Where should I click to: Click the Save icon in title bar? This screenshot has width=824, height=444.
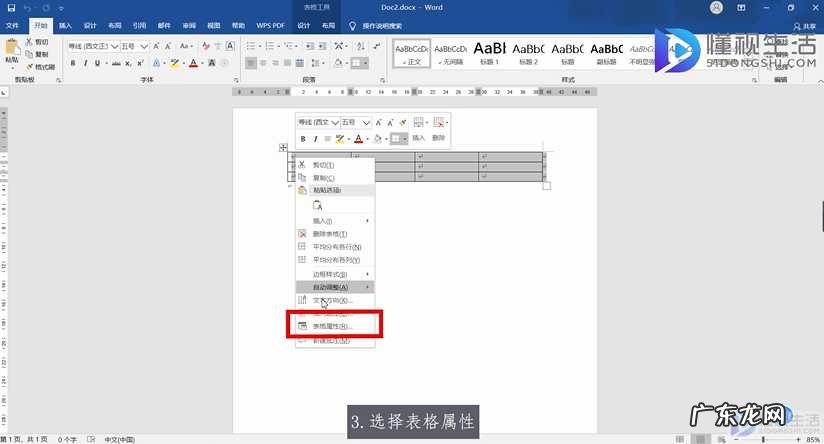tap(12, 8)
